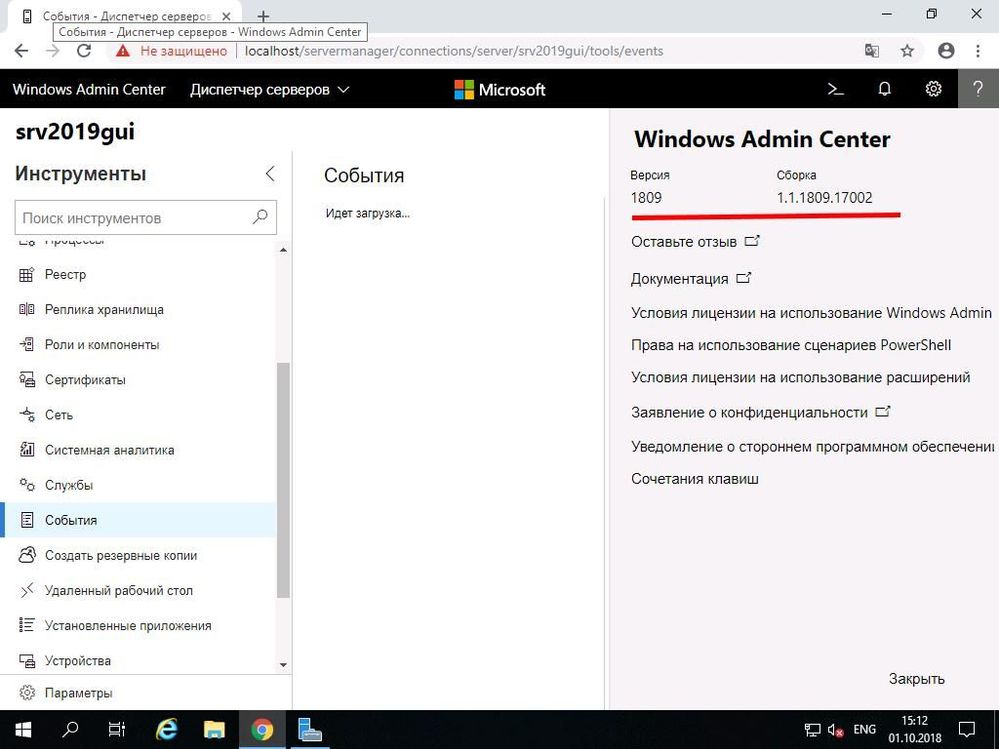Collapse the Инструменты panel with chevron

point(270,173)
